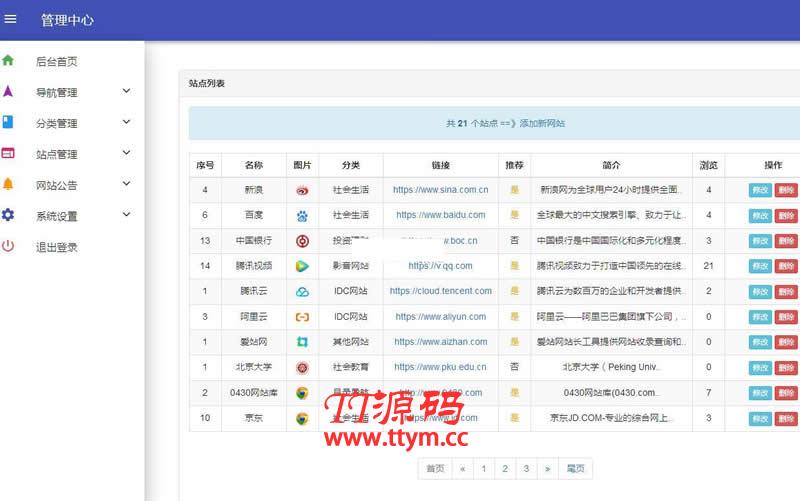This screenshot has height=501, width=800.
Task: Click the gear icon for 系统设置
Action: tap(8, 215)
